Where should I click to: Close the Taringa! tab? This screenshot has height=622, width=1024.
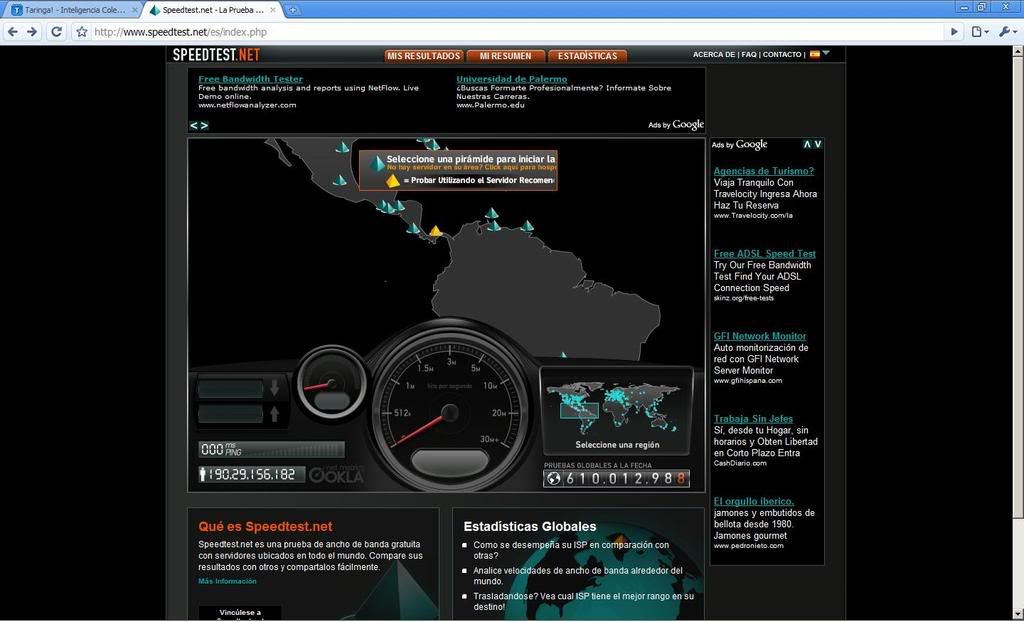135,10
